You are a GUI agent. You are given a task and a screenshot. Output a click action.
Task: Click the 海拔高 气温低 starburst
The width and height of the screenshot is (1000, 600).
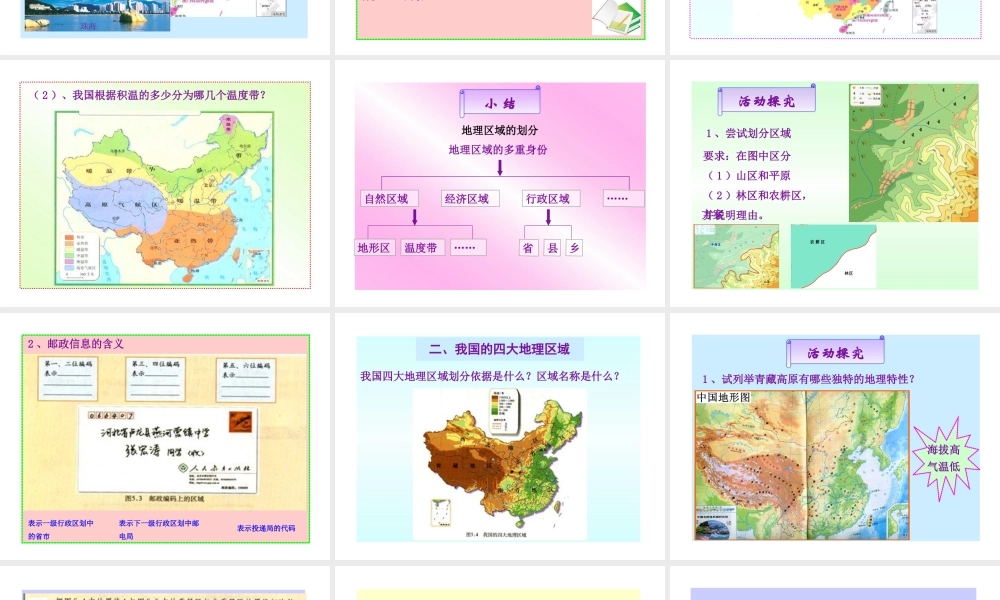coord(944,458)
